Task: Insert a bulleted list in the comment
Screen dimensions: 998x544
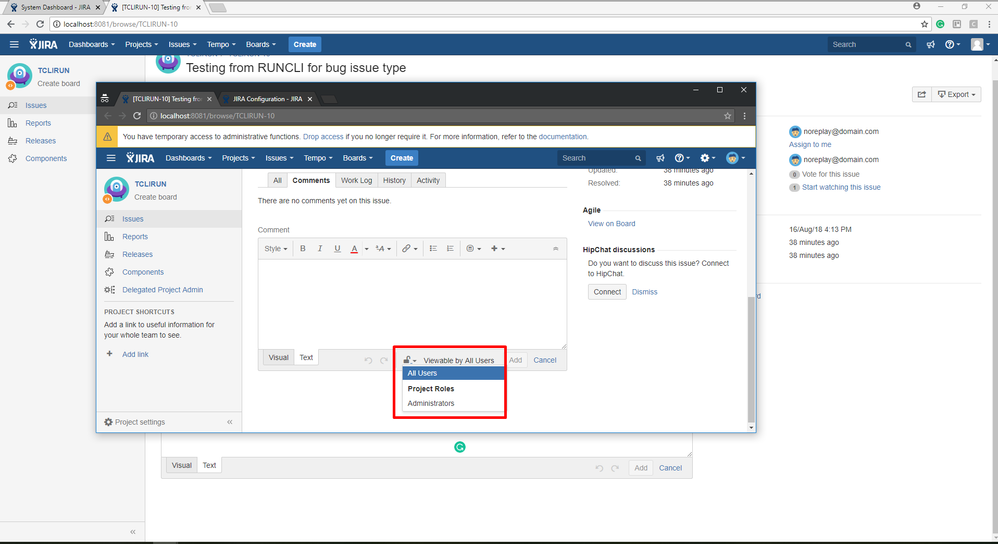Action: pos(433,249)
